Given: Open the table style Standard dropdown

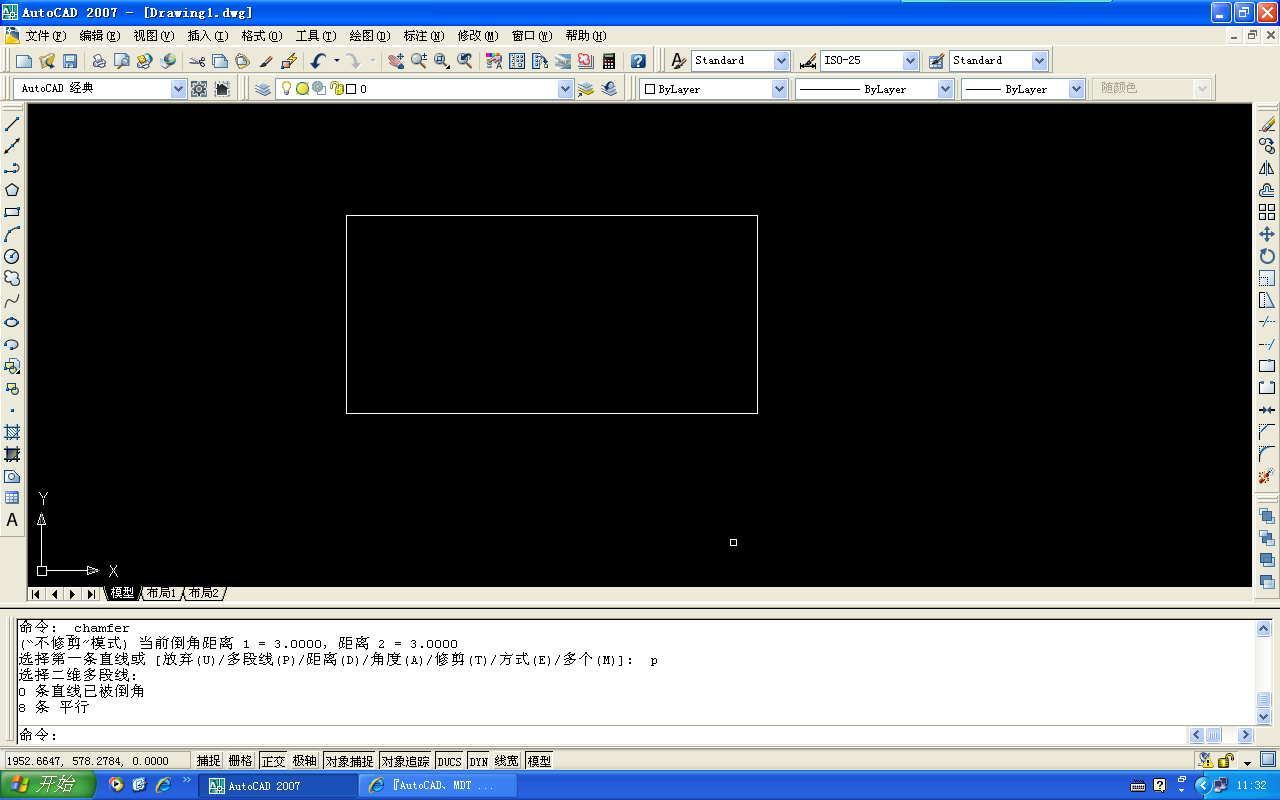Looking at the screenshot, I should click(x=1040, y=61).
